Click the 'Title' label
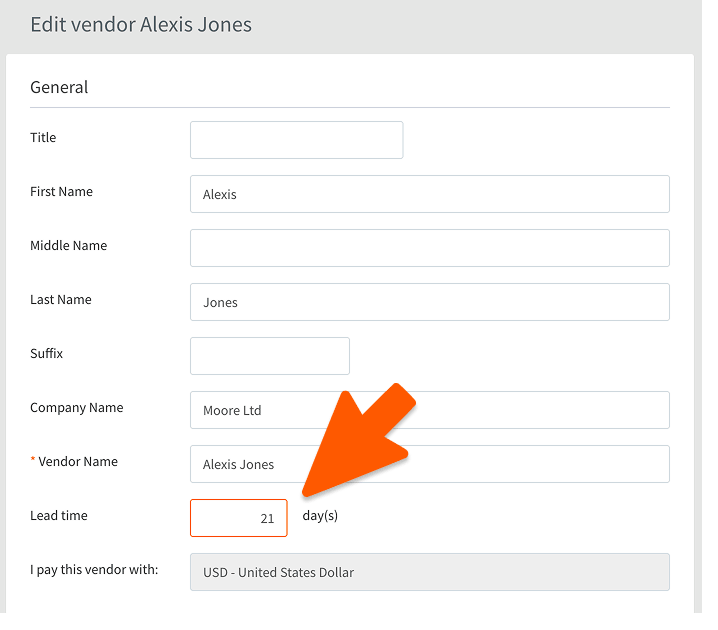The width and height of the screenshot is (718, 630). pos(43,137)
